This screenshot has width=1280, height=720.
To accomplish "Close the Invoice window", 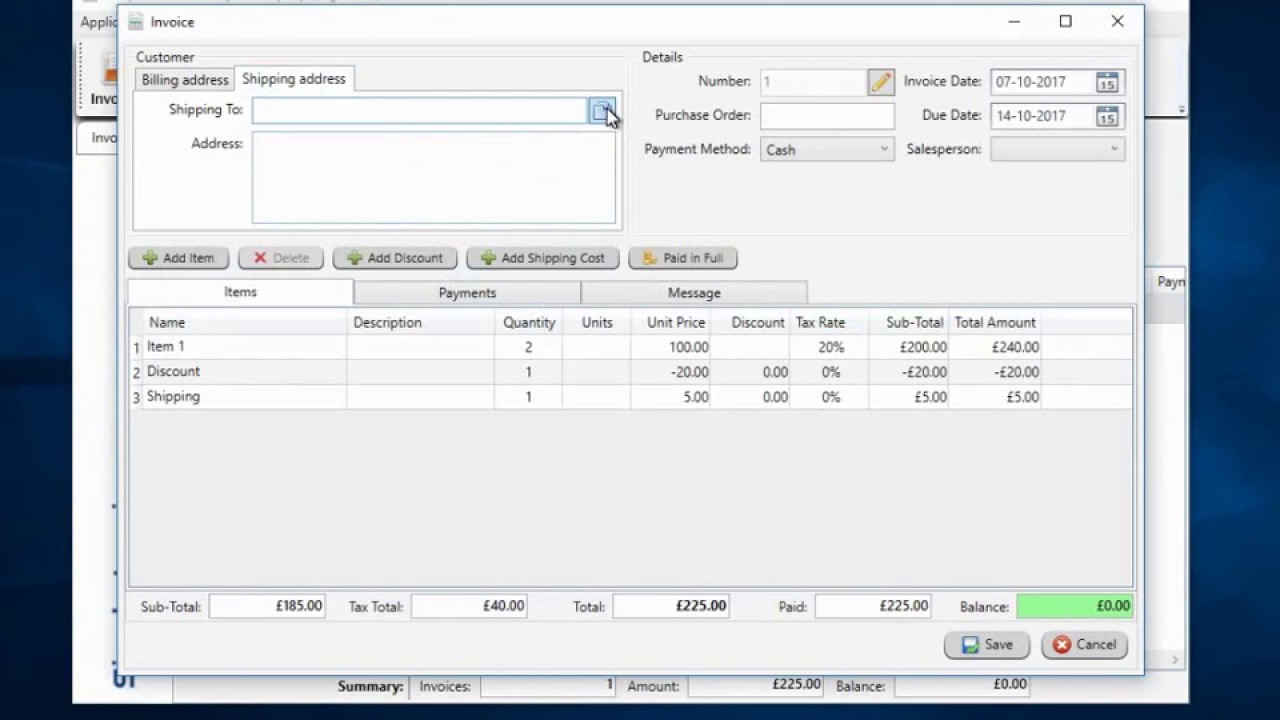I will (x=1118, y=21).
